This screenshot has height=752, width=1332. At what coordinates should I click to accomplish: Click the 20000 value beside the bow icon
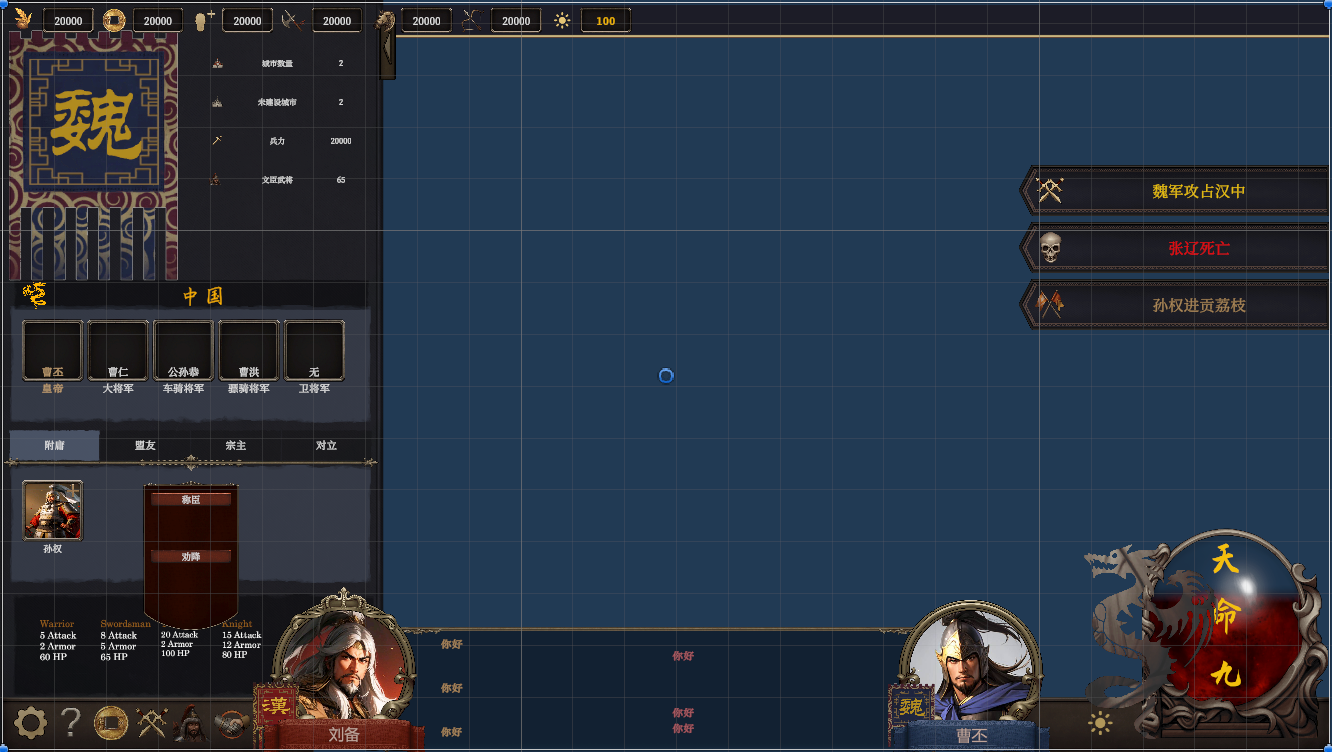[x=516, y=20]
